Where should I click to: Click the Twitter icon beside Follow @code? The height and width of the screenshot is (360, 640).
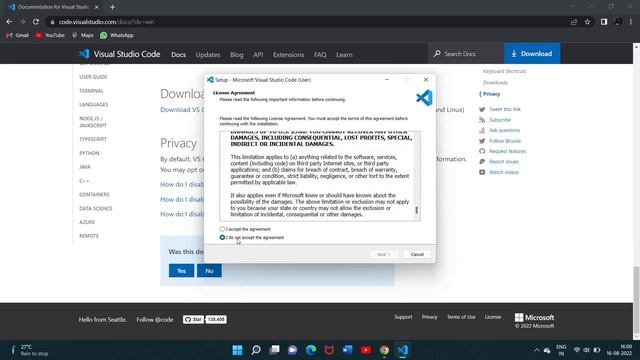point(482,141)
